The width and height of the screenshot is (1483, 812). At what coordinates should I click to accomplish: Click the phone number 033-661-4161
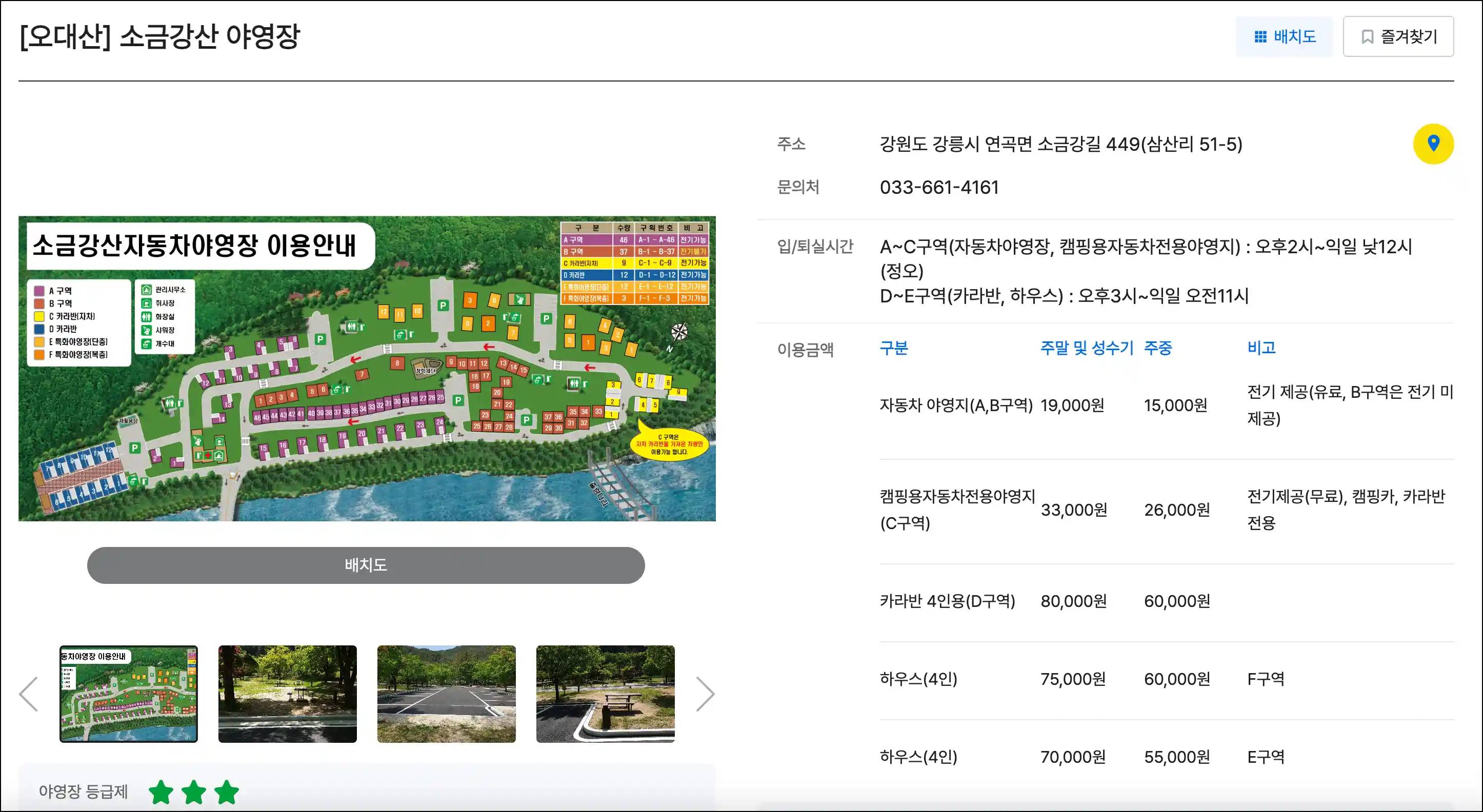point(939,188)
